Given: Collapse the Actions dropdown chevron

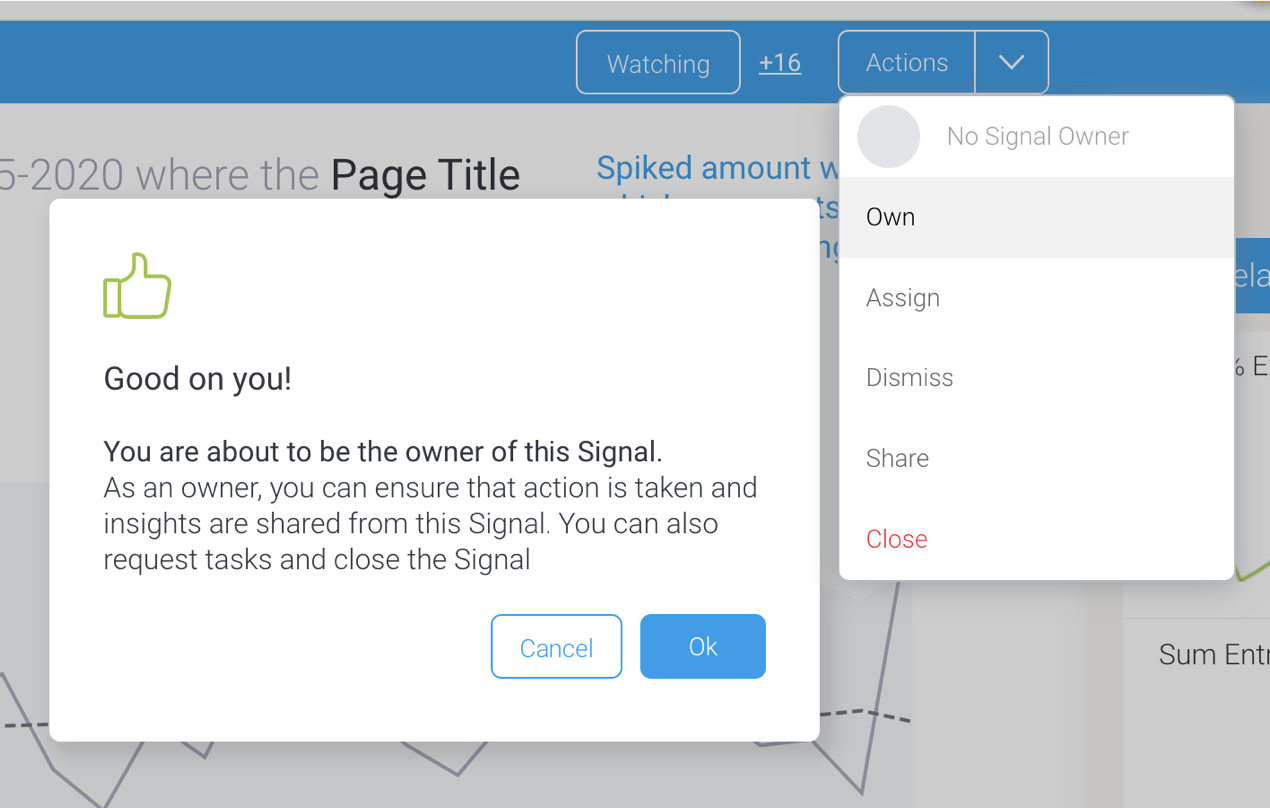Looking at the screenshot, I should click(1012, 62).
